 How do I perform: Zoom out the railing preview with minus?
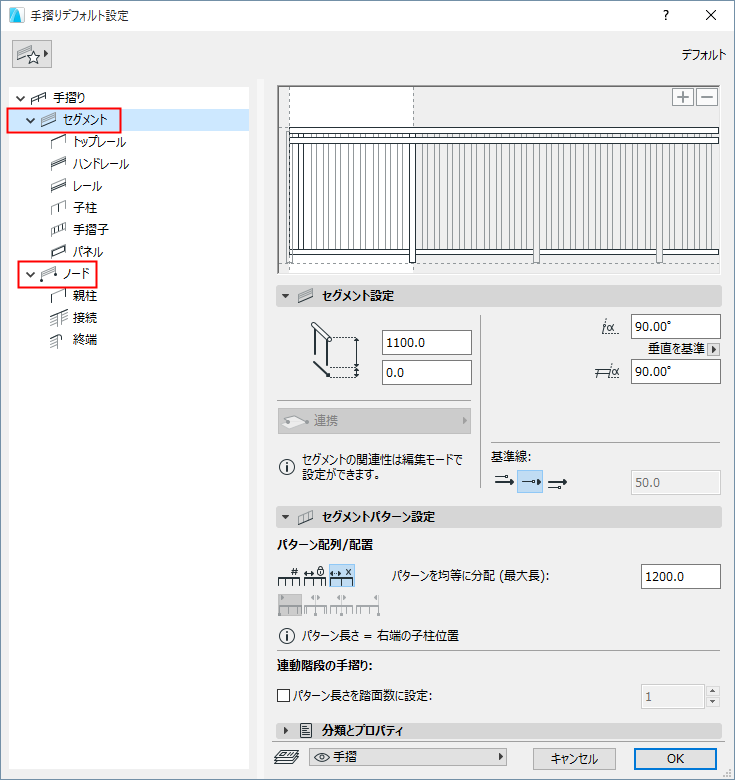(x=707, y=97)
